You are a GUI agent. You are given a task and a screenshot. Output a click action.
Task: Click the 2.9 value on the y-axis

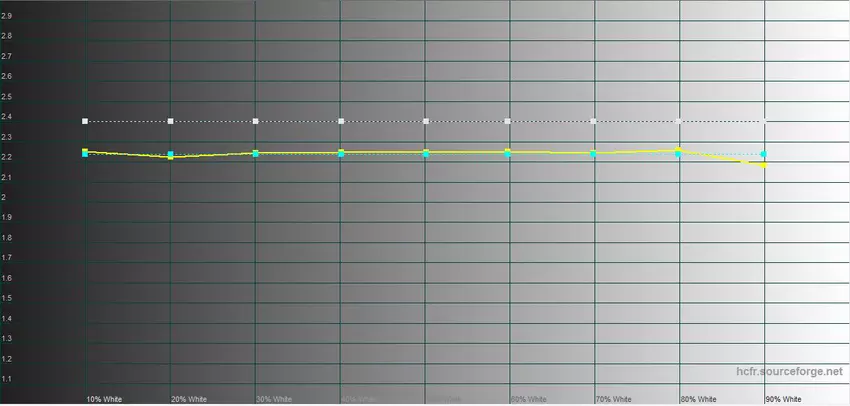coord(7,16)
